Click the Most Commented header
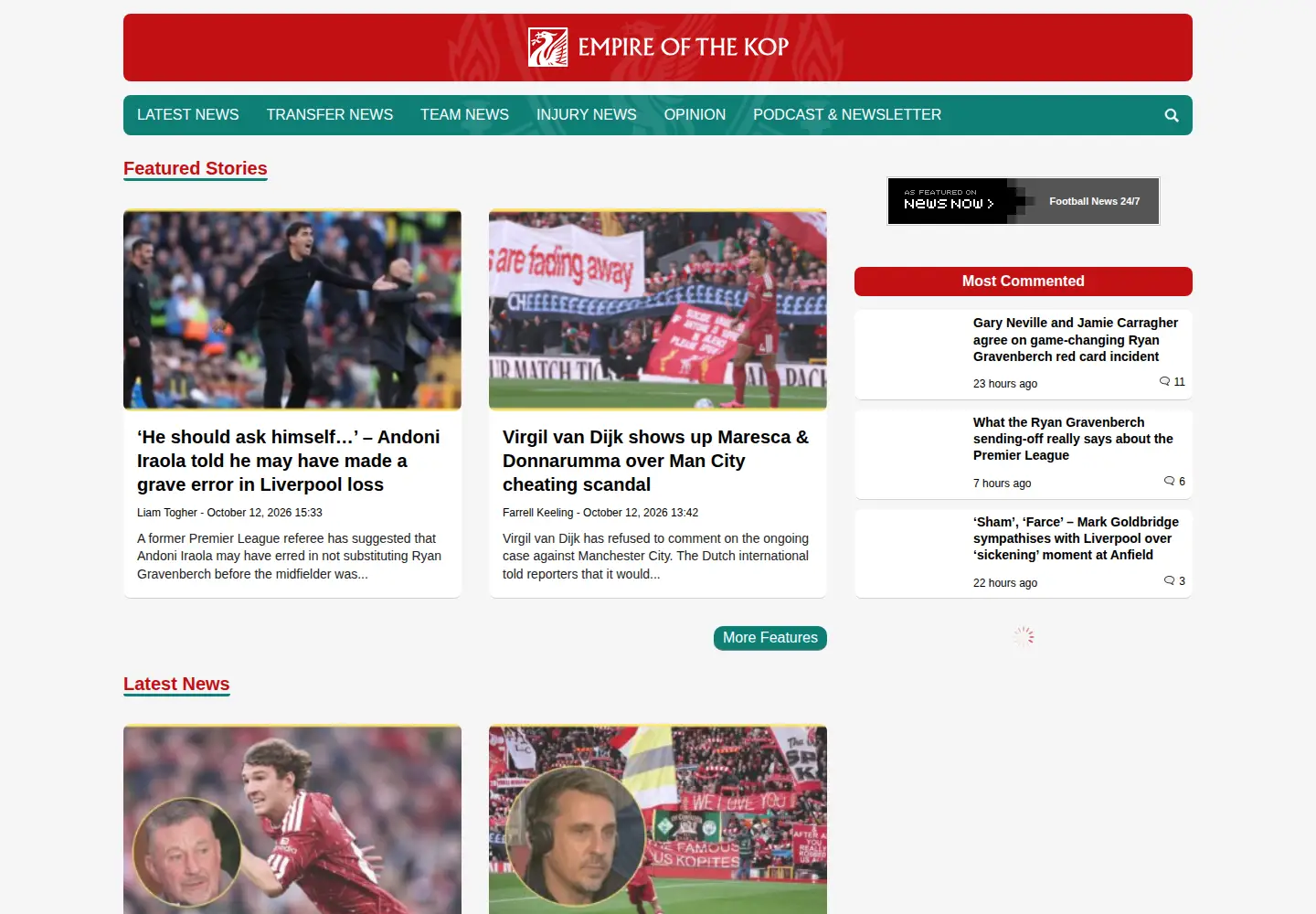The height and width of the screenshot is (914, 1316). point(1024,282)
